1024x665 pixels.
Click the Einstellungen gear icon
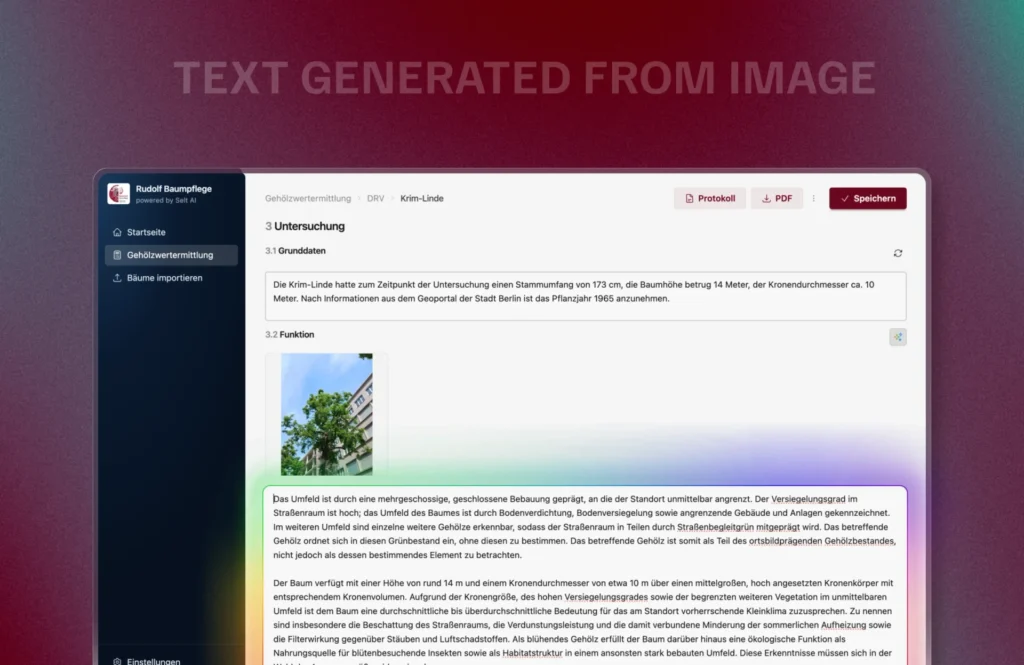point(117,660)
